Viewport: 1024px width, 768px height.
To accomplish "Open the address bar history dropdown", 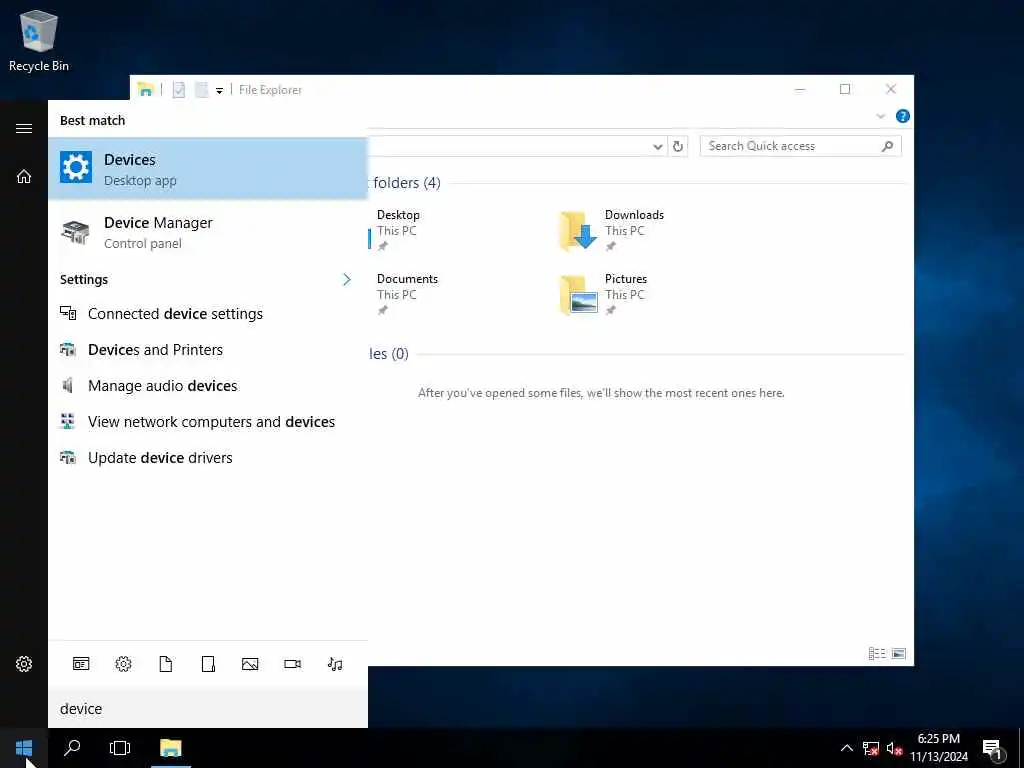I will pos(658,146).
